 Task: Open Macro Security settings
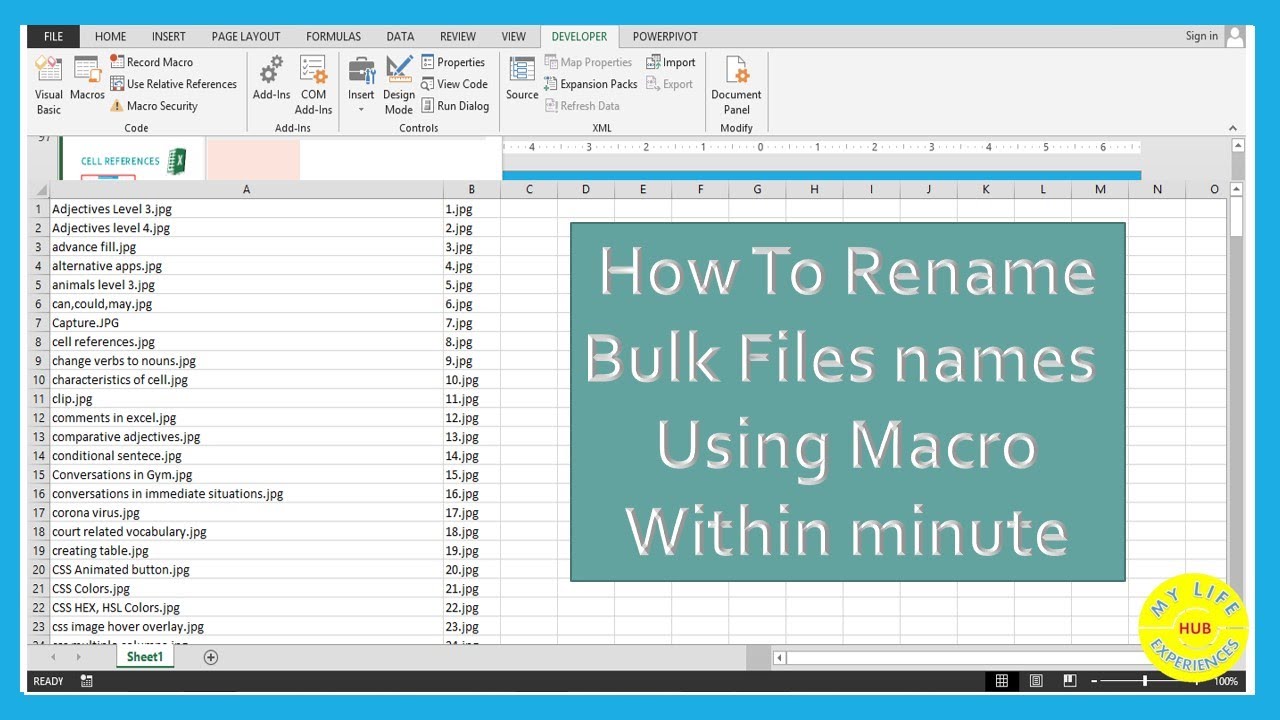click(154, 106)
